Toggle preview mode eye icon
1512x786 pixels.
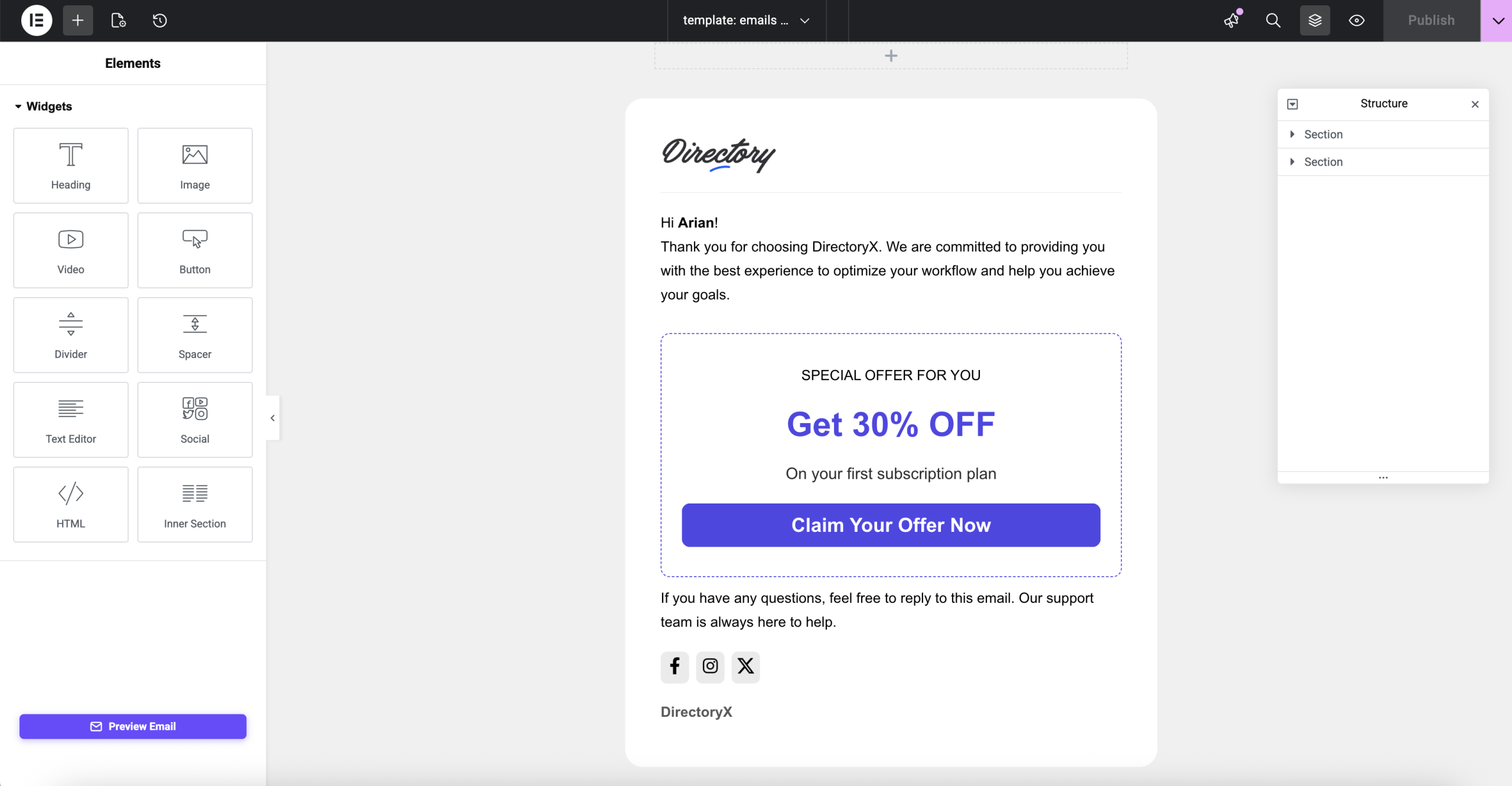pos(1357,21)
